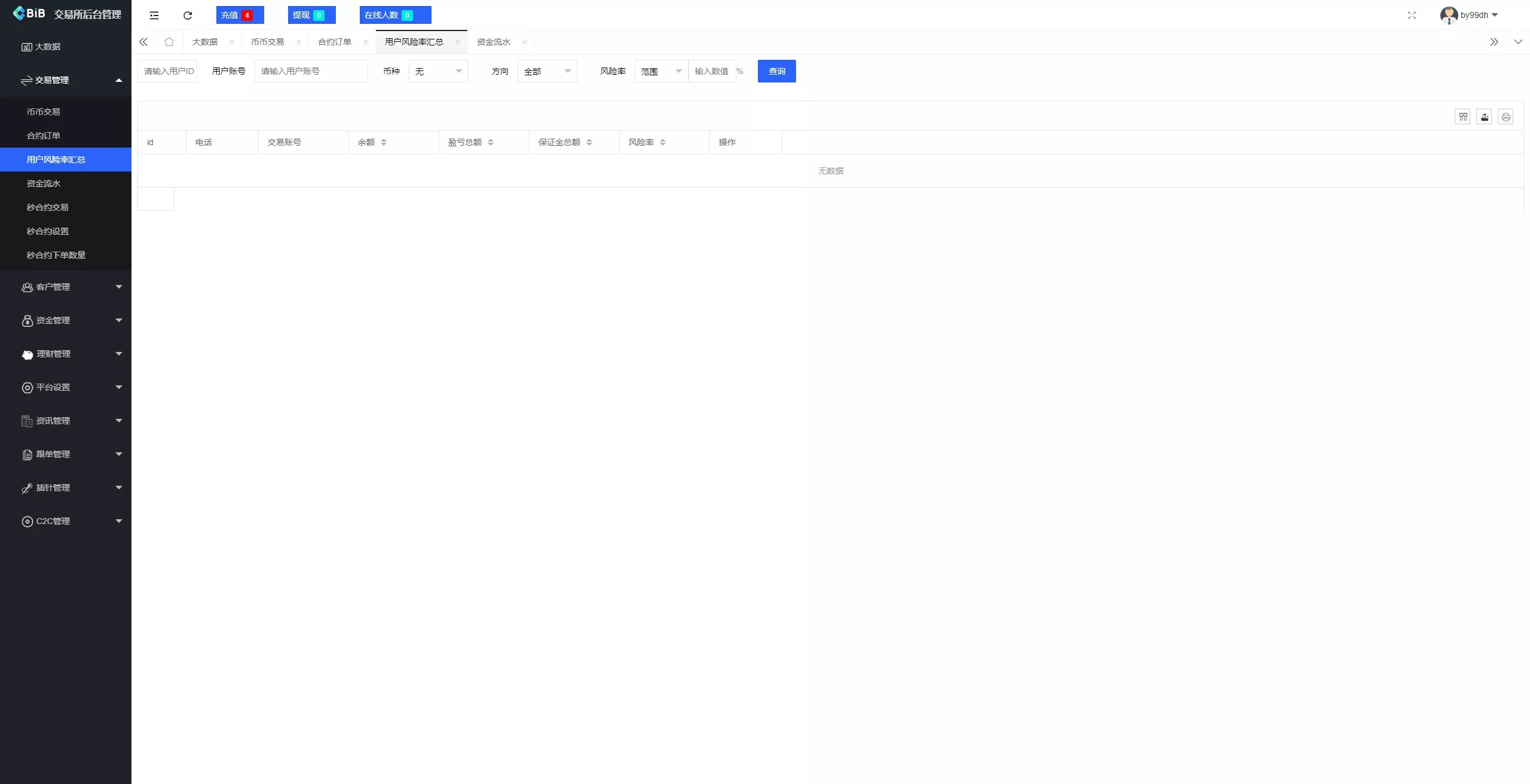Click the refresh page icon in the header
1530x784 pixels.
[x=187, y=15]
